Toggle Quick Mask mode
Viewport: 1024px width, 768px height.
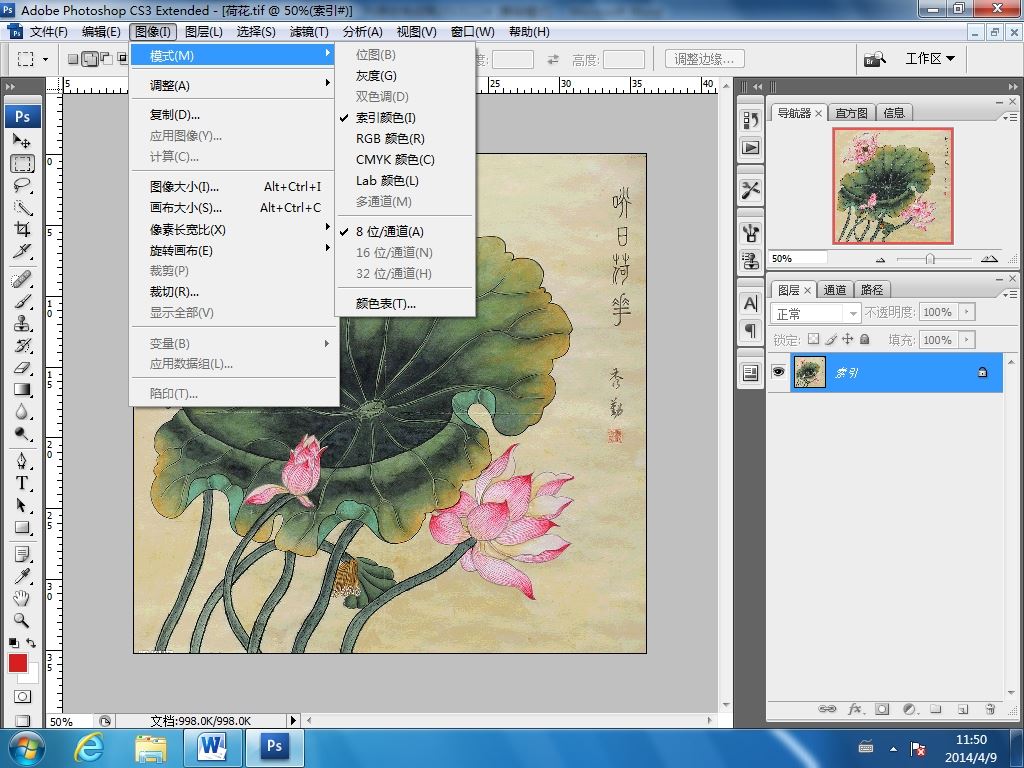(22, 696)
